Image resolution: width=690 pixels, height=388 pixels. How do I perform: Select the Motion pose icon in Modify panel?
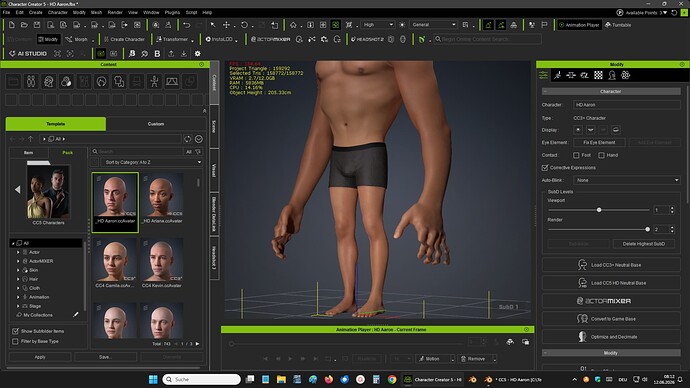click(557, 76)
